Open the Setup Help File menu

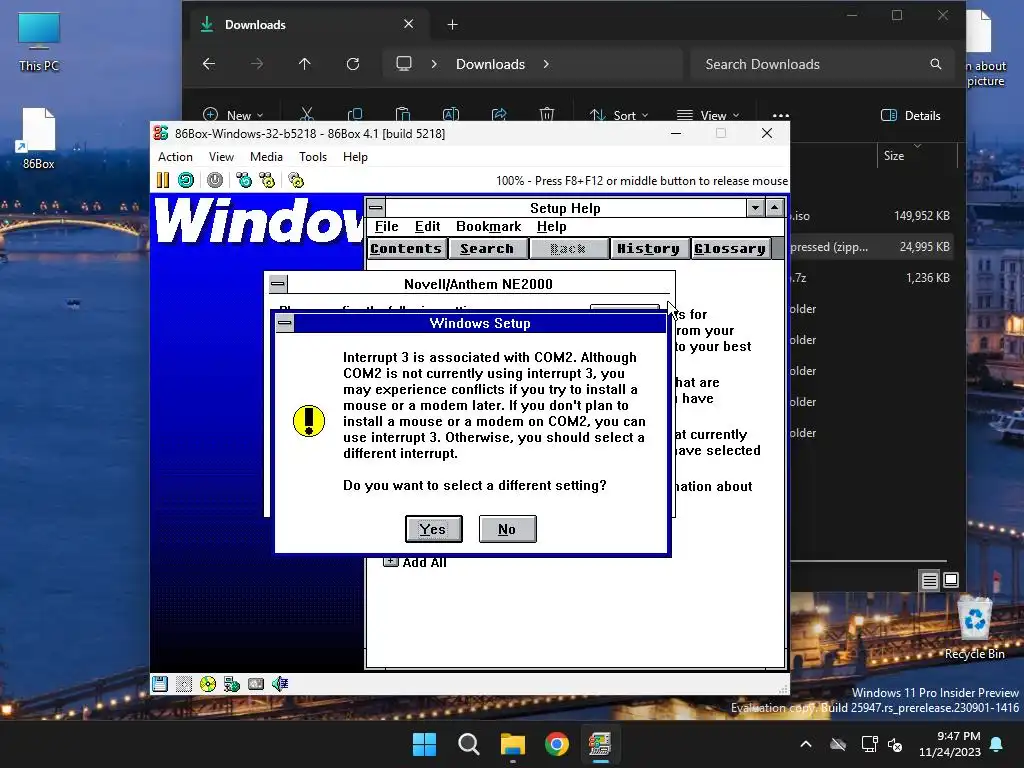point(387,227)
